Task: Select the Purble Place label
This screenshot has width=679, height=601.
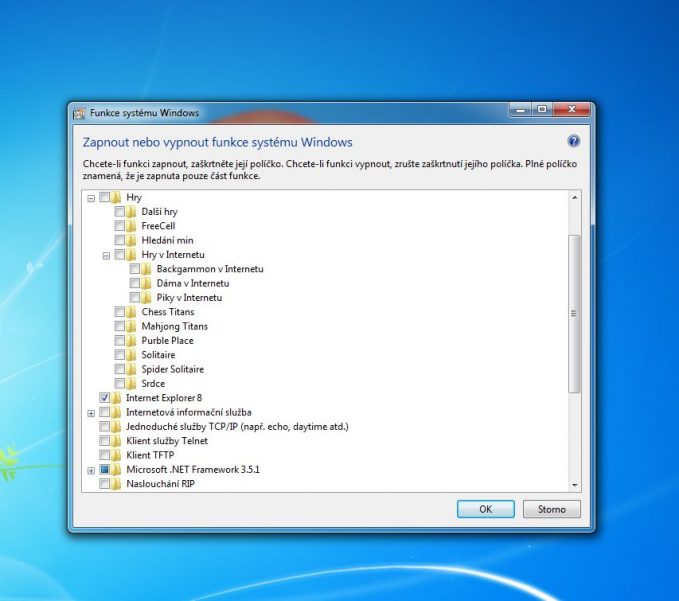Action: pos(167,340)
